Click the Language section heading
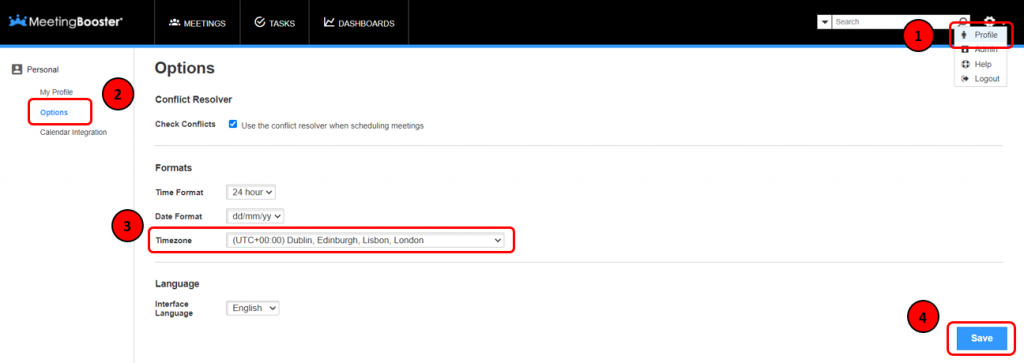Image resolution: width=1024 pixels, height=363 pixels. (177, 284)
